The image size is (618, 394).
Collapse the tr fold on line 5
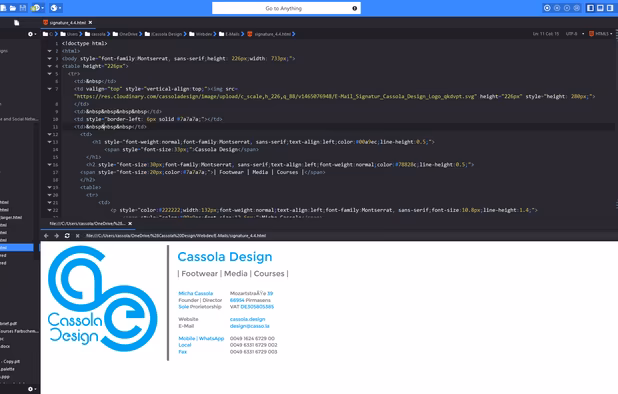tap(50, 74)
